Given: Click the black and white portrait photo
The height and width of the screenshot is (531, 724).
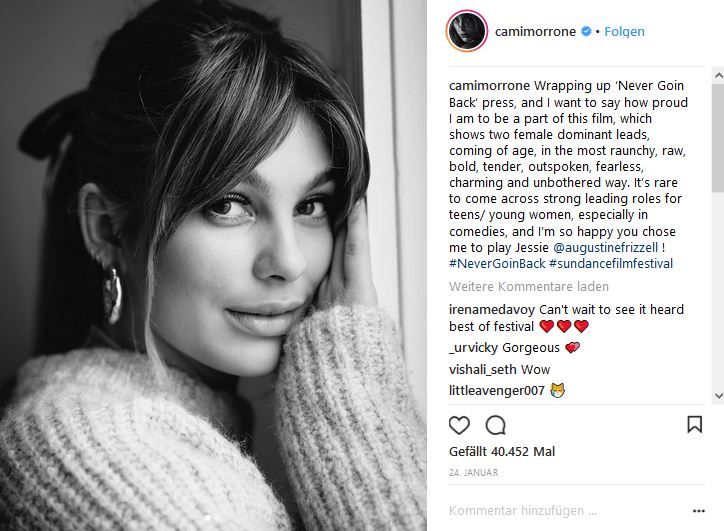Looking at the screenshot, I should click(213, 266).
